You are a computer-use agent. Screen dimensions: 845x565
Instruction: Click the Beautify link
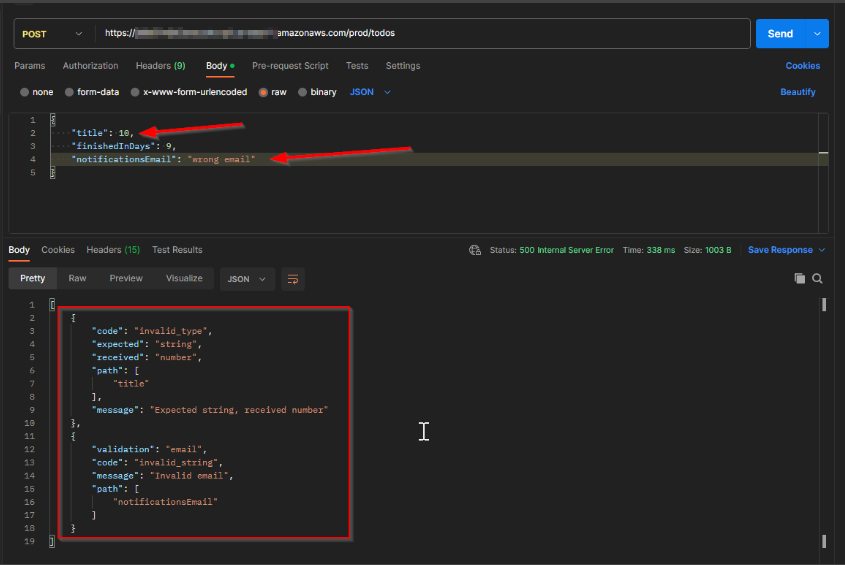tap(797, 92)
